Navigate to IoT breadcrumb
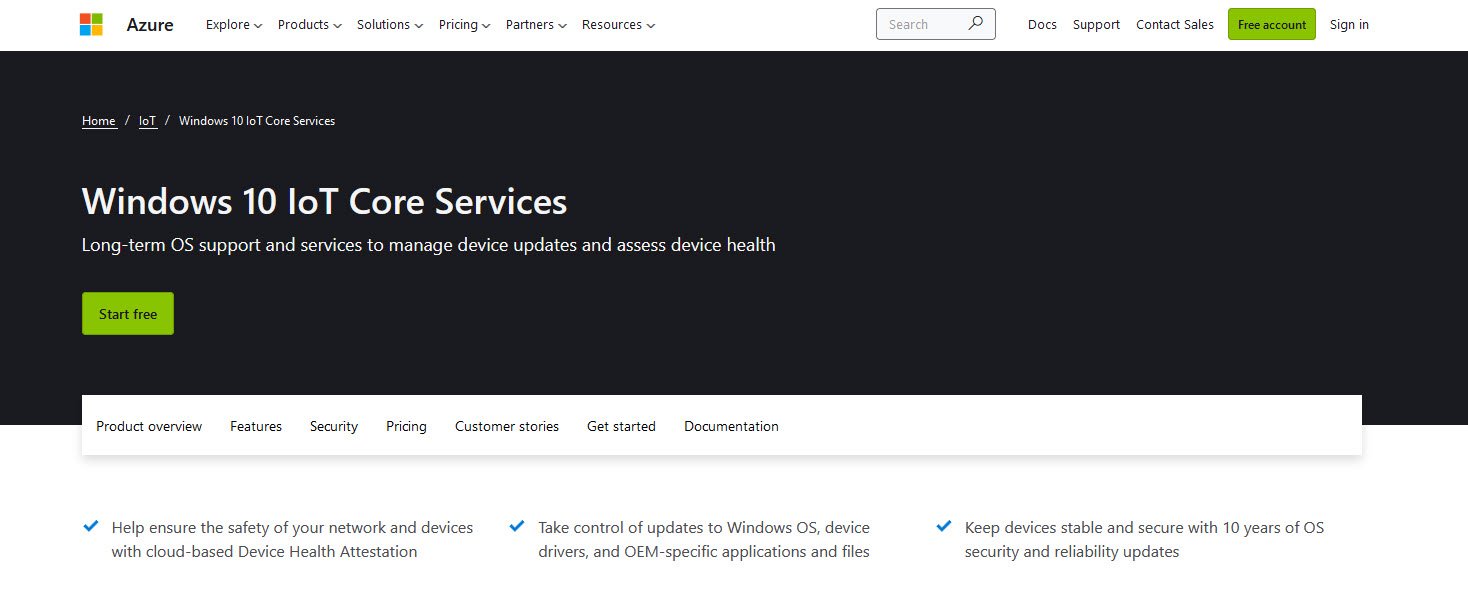This screenshot has height=596, width=1468. [x=148, y=121]
